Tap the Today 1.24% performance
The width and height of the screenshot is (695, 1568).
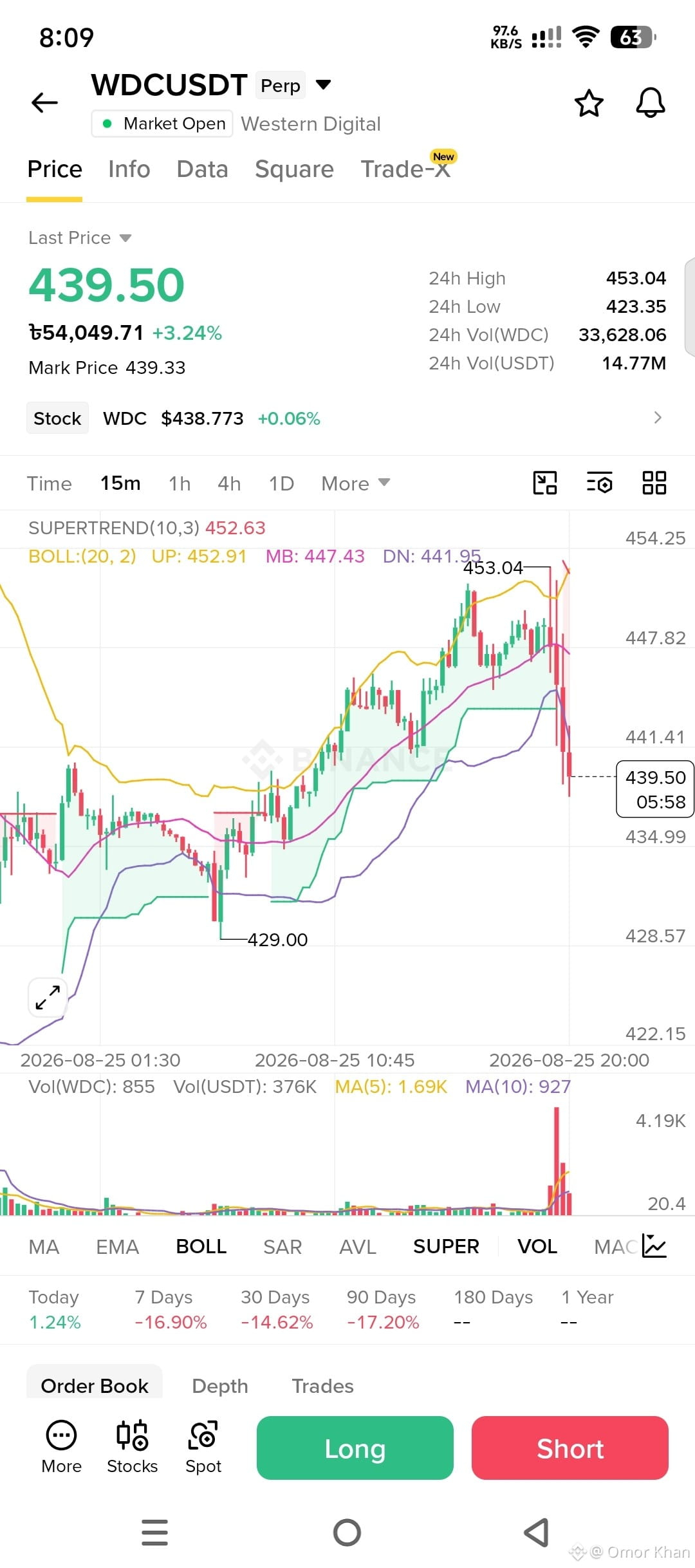(x=55, y=1309)
